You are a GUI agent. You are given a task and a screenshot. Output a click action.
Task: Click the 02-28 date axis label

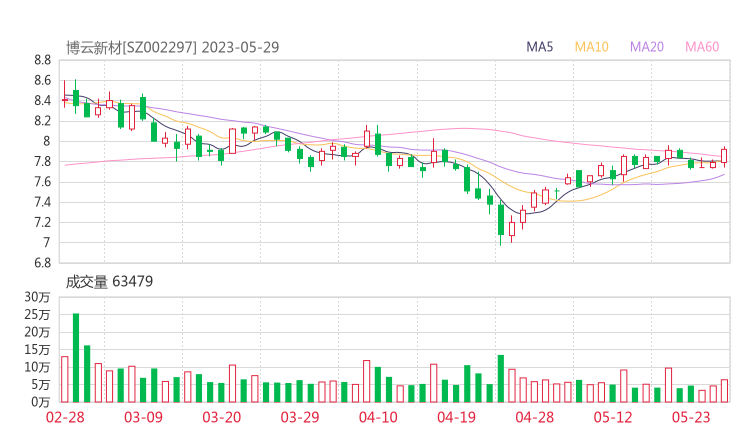coord(65,417)
